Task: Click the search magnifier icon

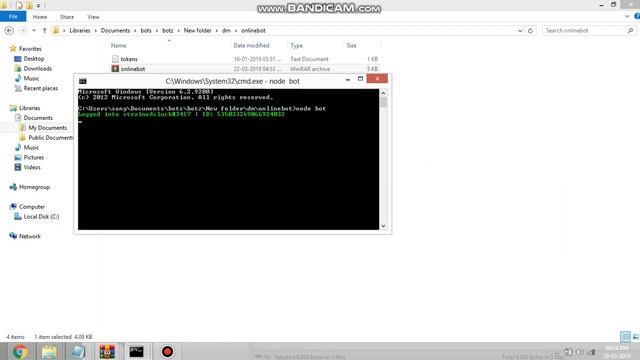Action: point(630,31)
